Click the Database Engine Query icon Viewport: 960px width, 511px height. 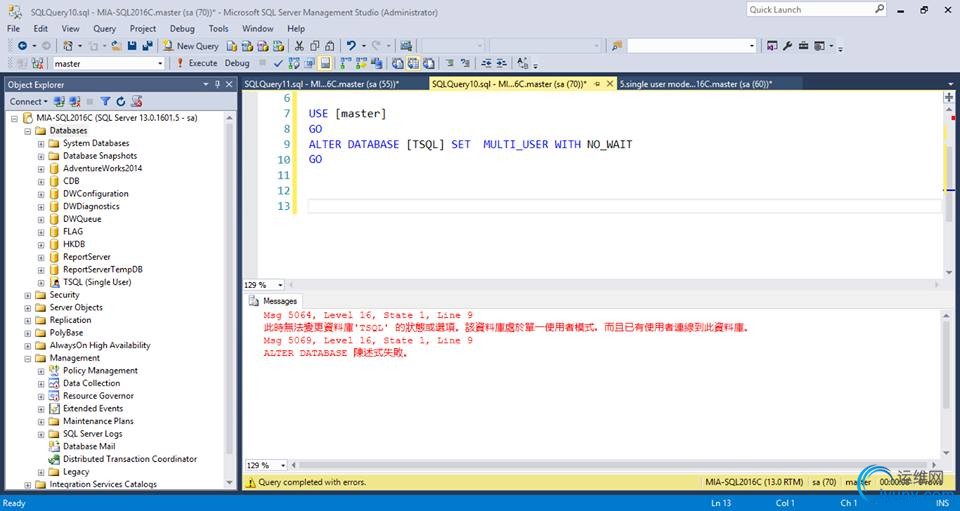(231, 46)
